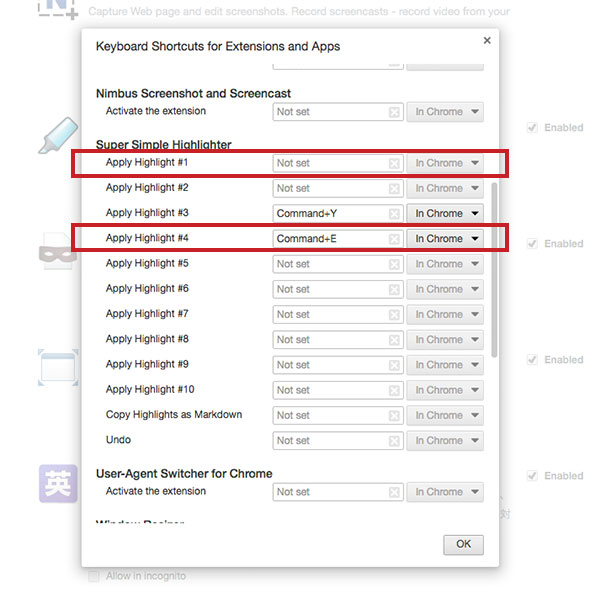Open In Chrome dropdown for Apply Highlight #2
600x598 pixels.
pos(445,188)
